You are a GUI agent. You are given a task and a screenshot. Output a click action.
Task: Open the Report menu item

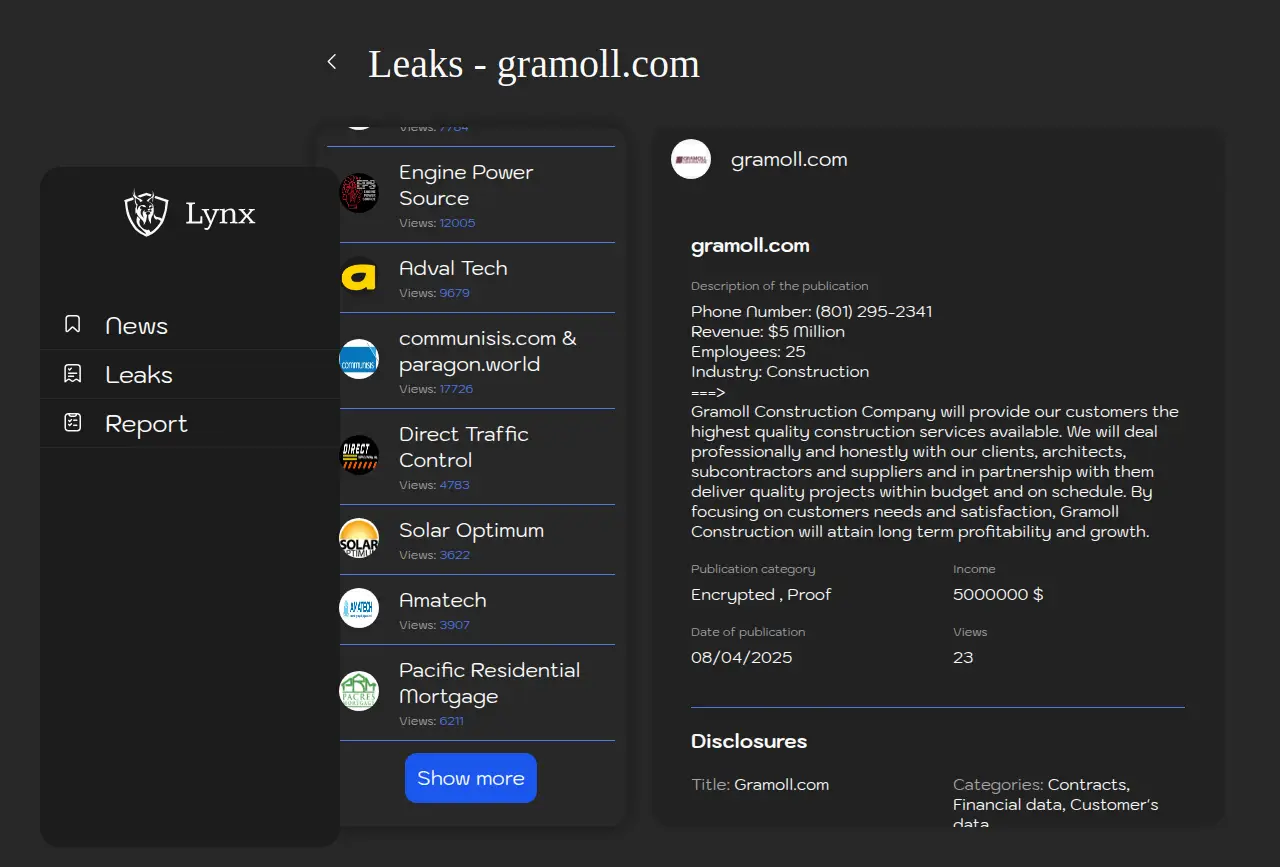146,424
